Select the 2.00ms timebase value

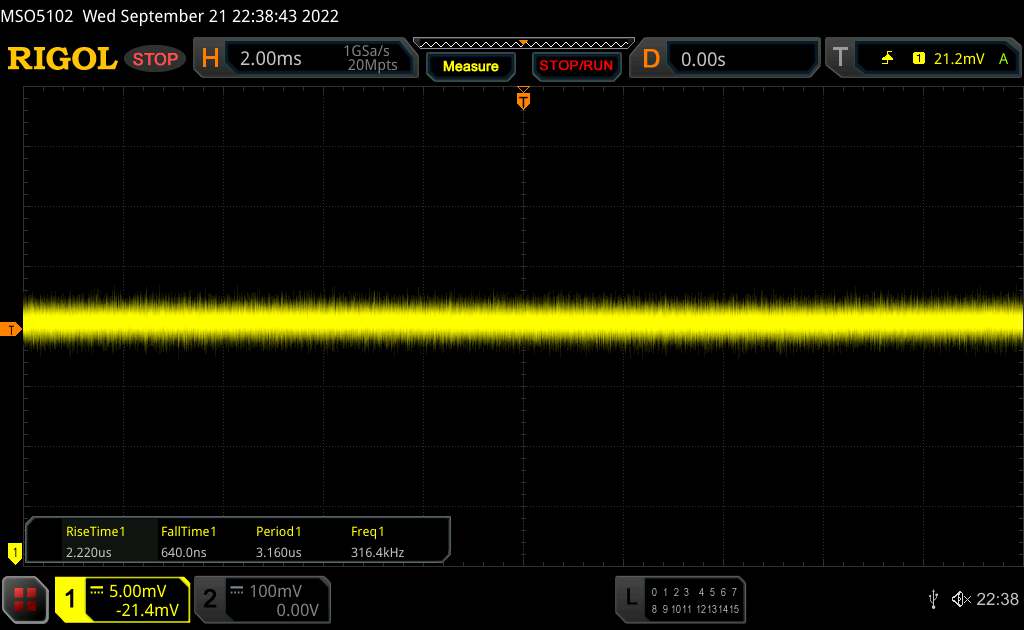click(270, 59)
